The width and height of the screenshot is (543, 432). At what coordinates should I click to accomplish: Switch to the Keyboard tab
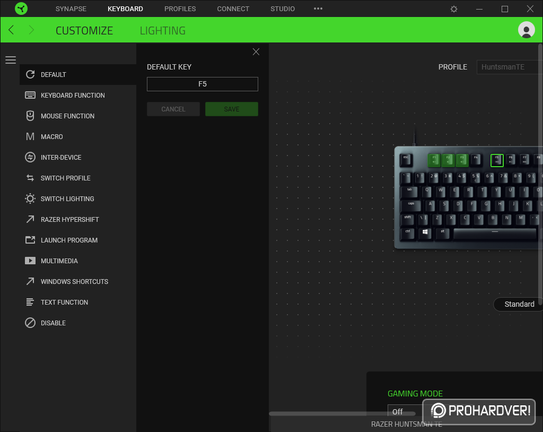[125, 9]
